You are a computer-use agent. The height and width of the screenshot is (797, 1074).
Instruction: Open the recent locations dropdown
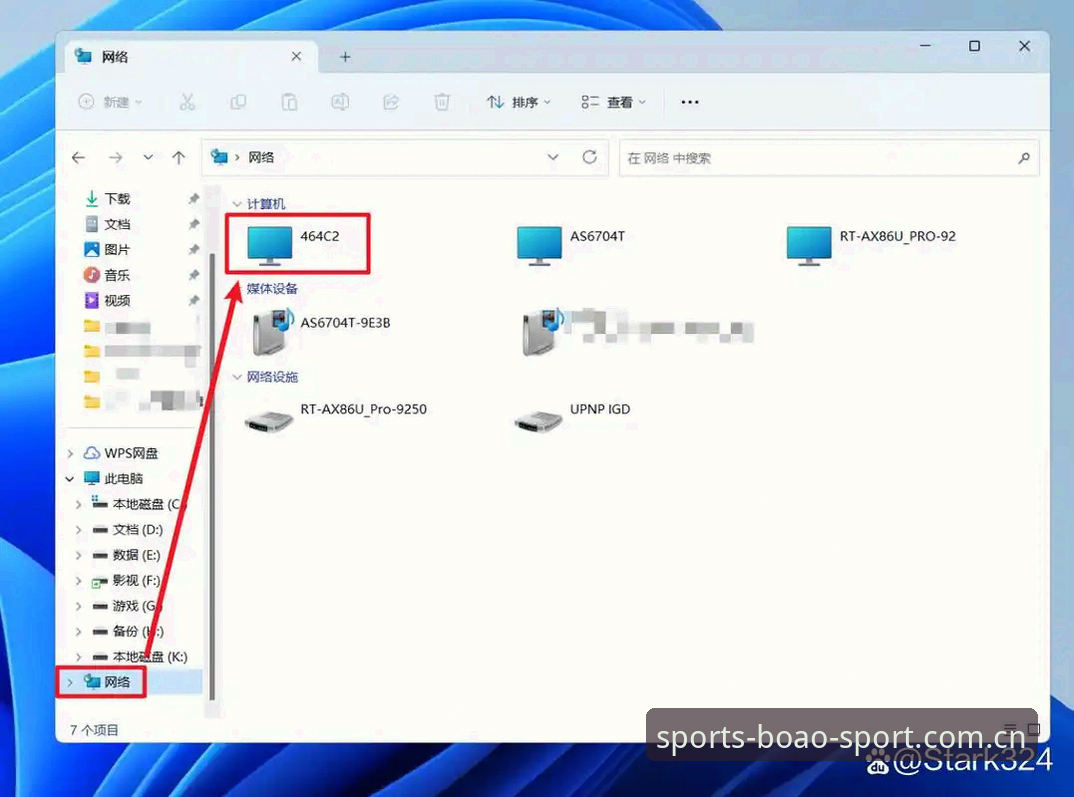(148, 157)
